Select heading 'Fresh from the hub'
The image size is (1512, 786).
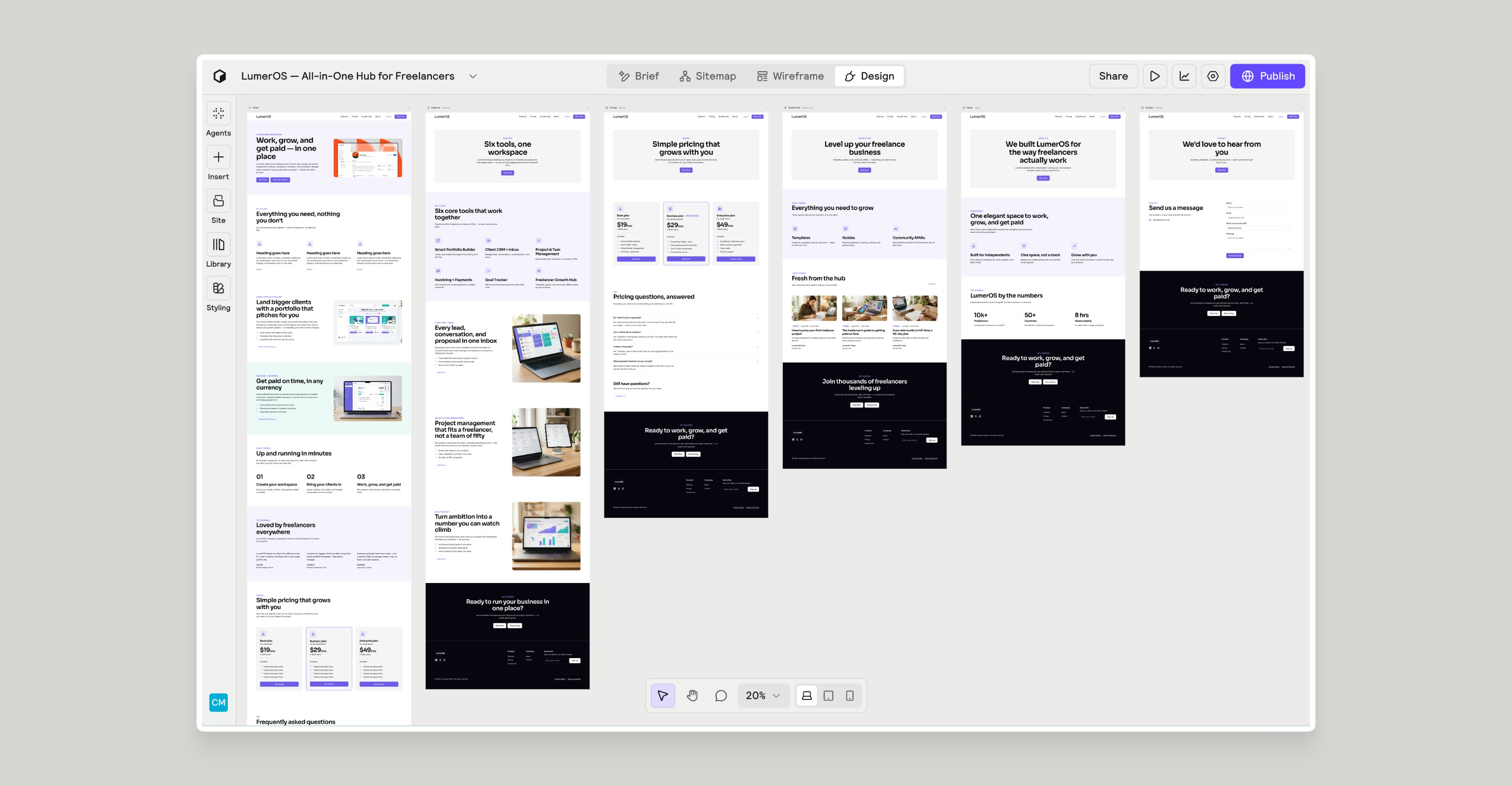click(818, 279)
